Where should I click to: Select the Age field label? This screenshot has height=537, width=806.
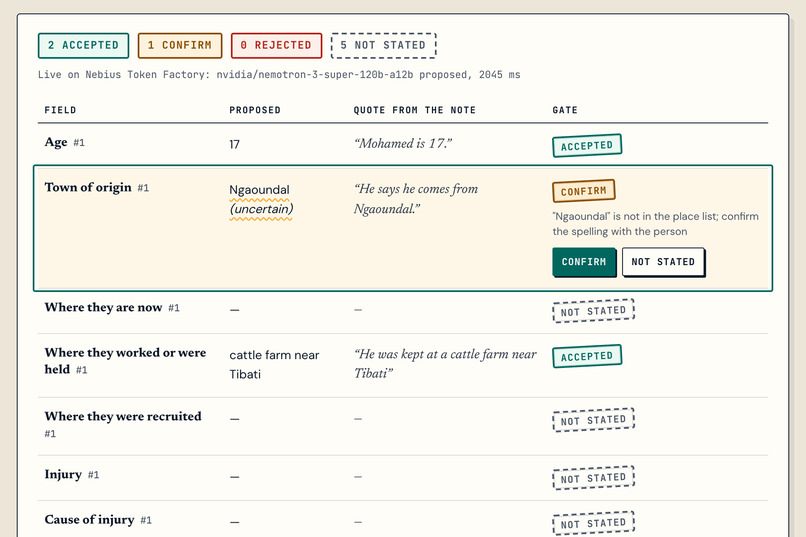tap(56, 142)
